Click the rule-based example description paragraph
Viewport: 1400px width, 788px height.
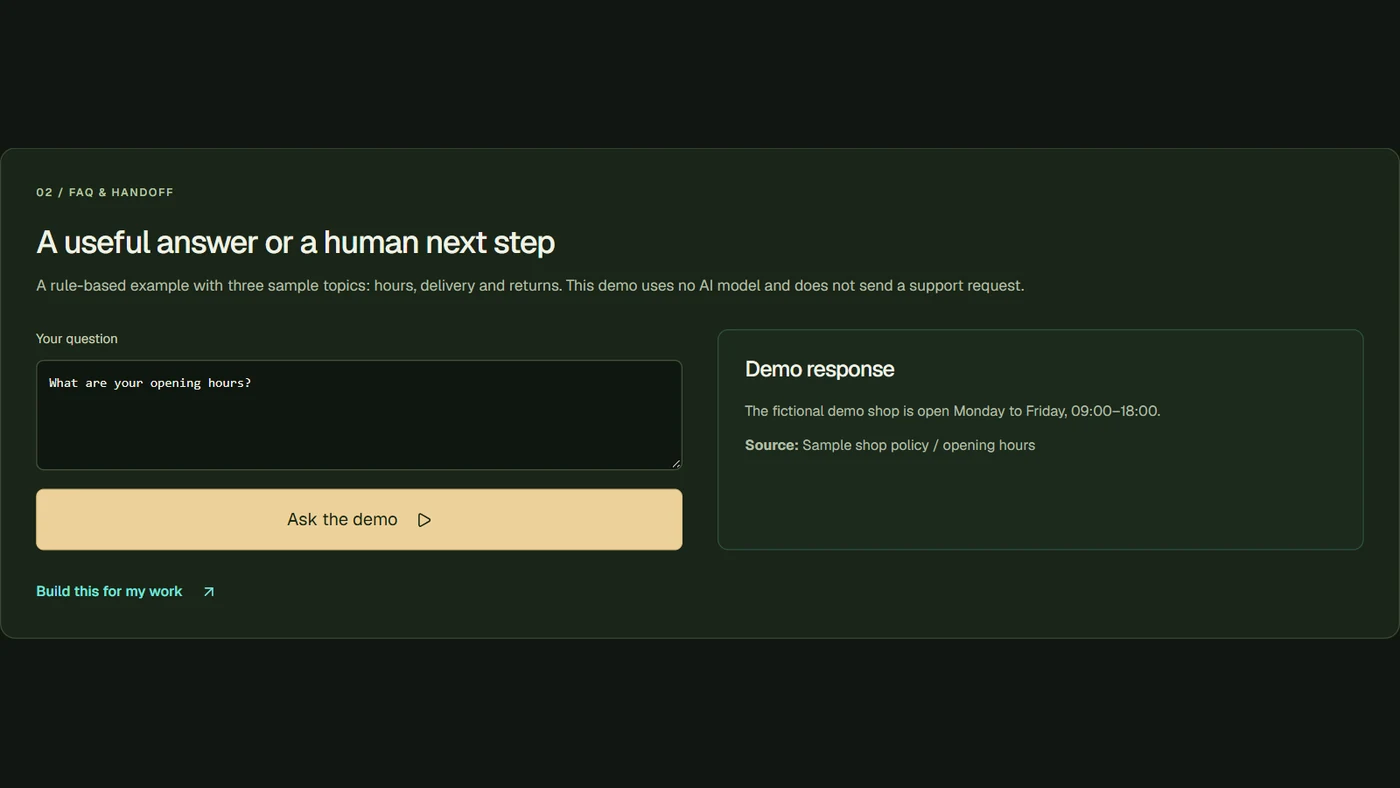[530, 286]
